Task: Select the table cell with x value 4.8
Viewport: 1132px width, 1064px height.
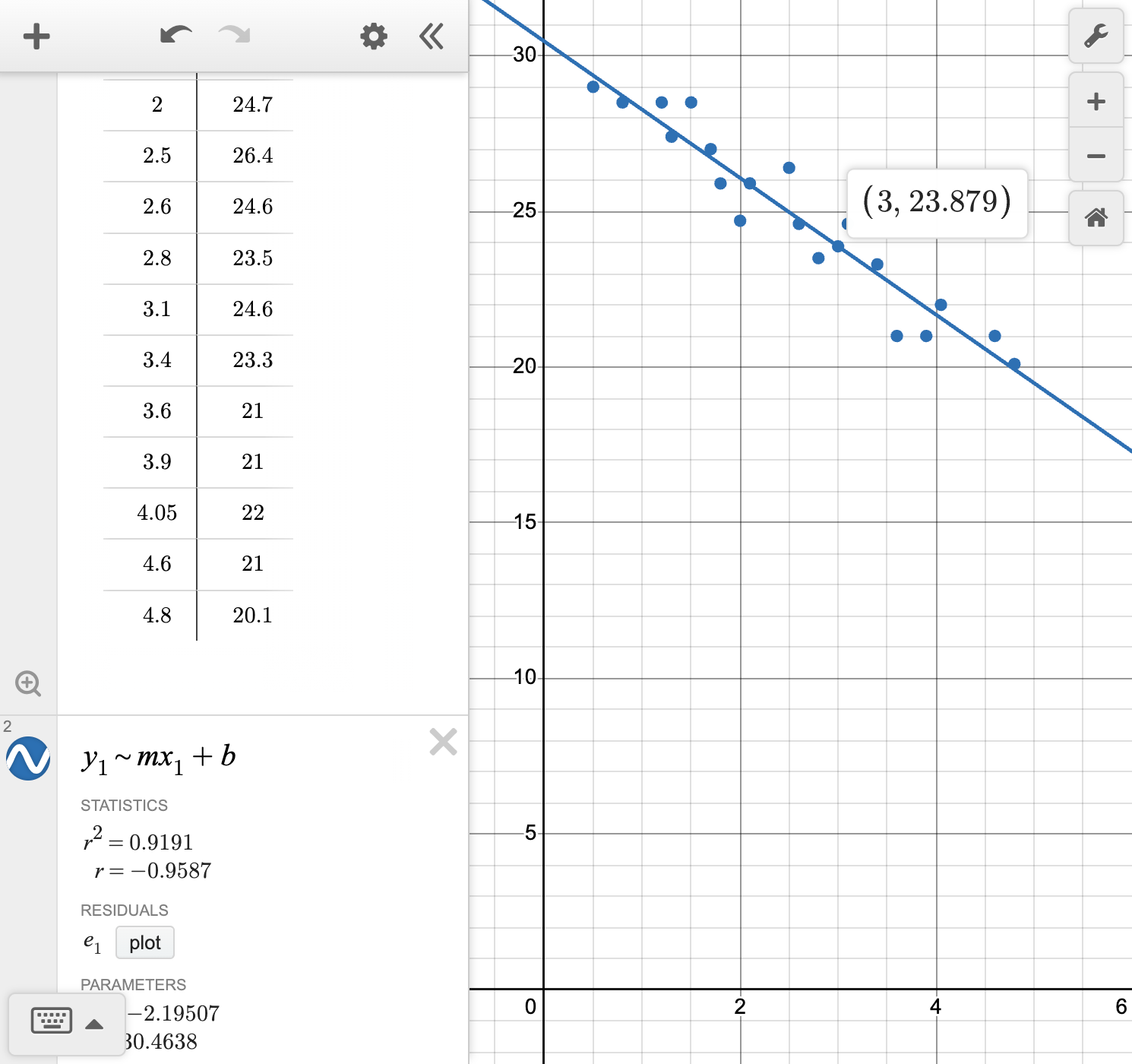Action: [156, 616]
